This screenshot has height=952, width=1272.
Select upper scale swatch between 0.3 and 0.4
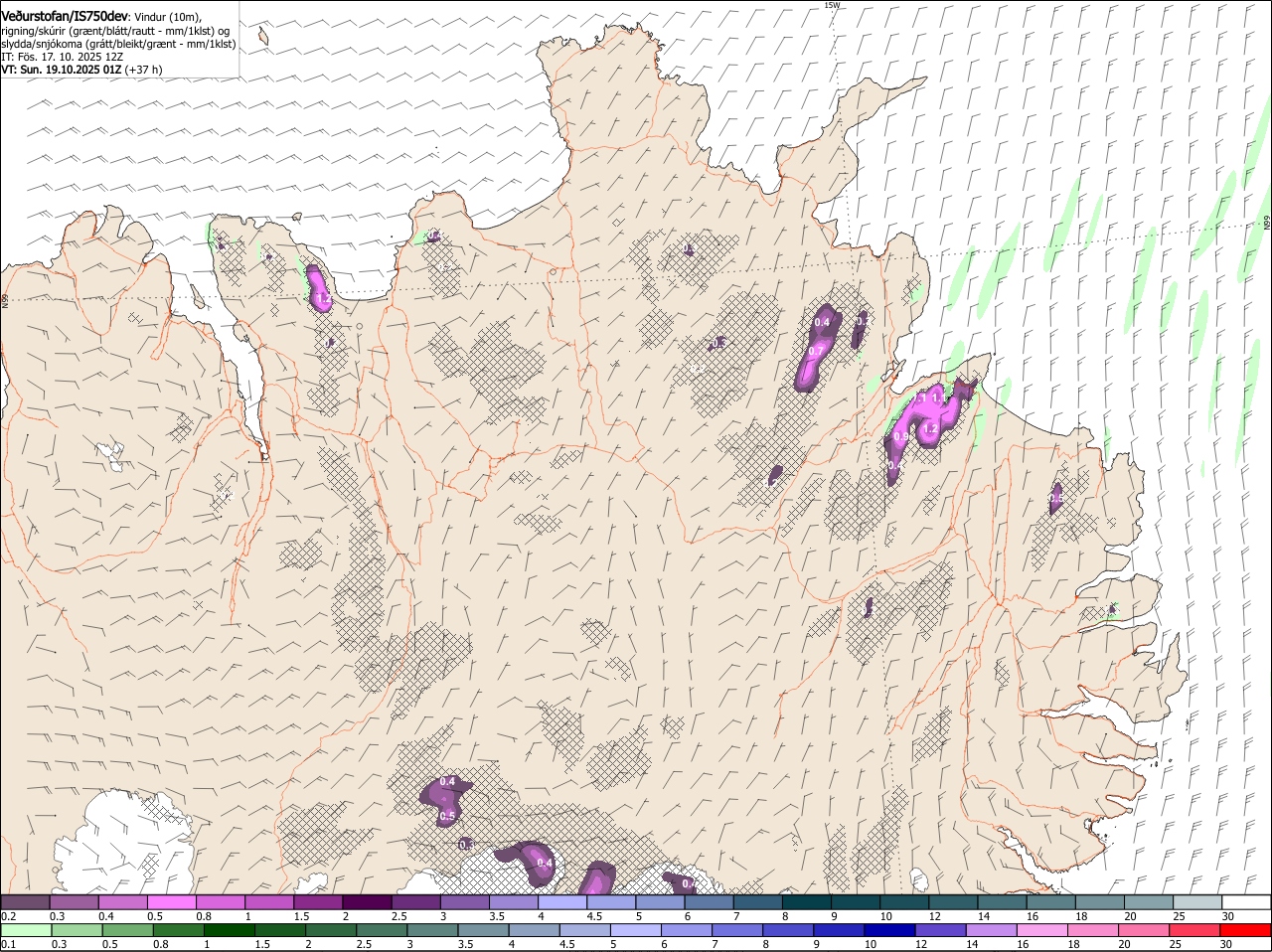coord(74,901)
